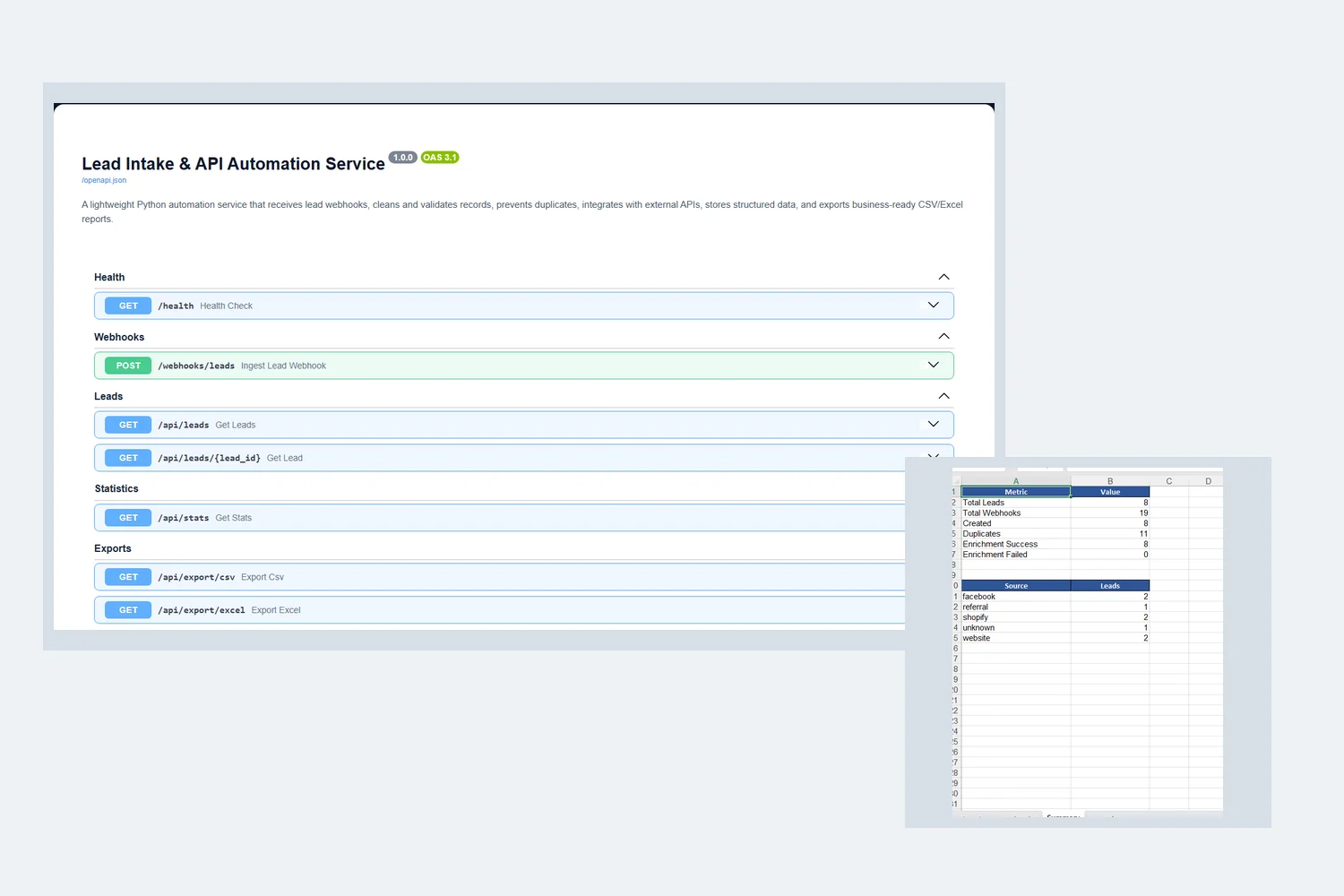The height and width of the screenshot is (896, 1344).
Task: Select the Enrichment Failed cell
Action: 1016,555
